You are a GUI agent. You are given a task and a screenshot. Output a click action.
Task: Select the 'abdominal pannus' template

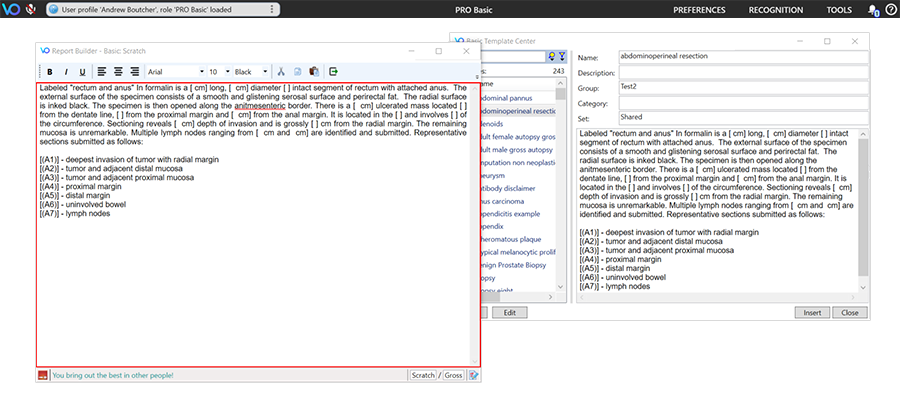[x=518, y=98]
